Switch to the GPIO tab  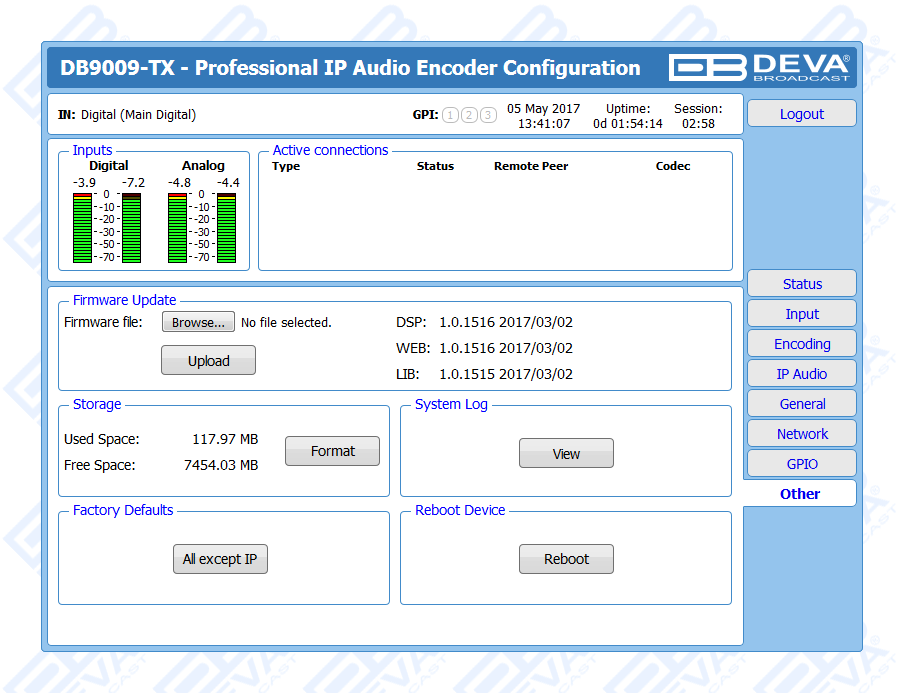801,464
